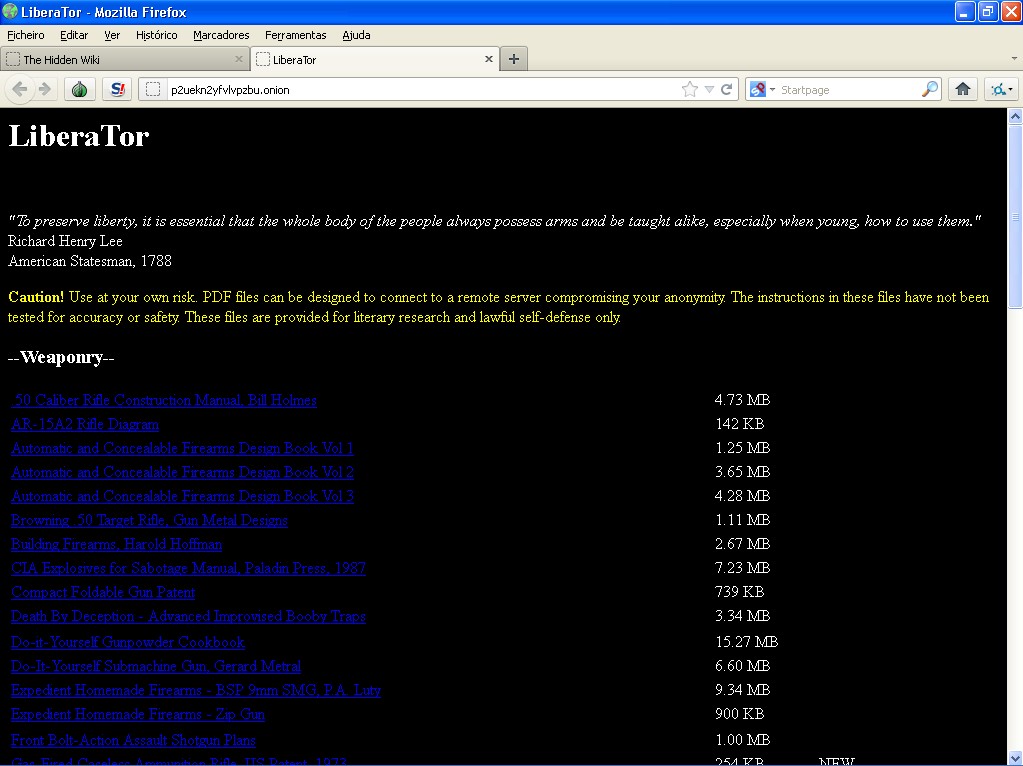Open a new tab with the plus button
The width and height of the screenshot is (1023, 766).
[x=514, y=59]
